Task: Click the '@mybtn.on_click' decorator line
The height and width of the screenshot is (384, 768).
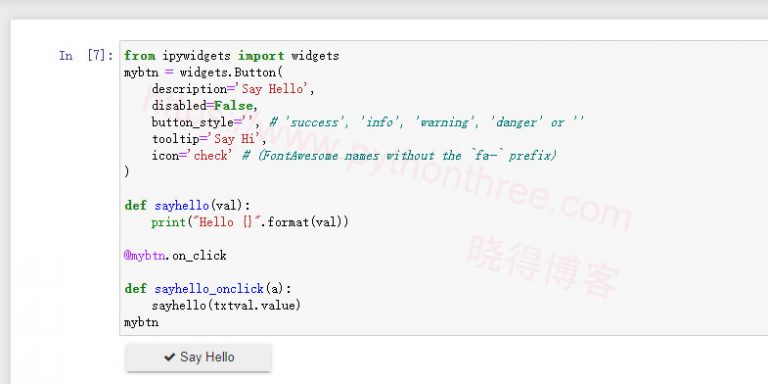Action: 175,256
